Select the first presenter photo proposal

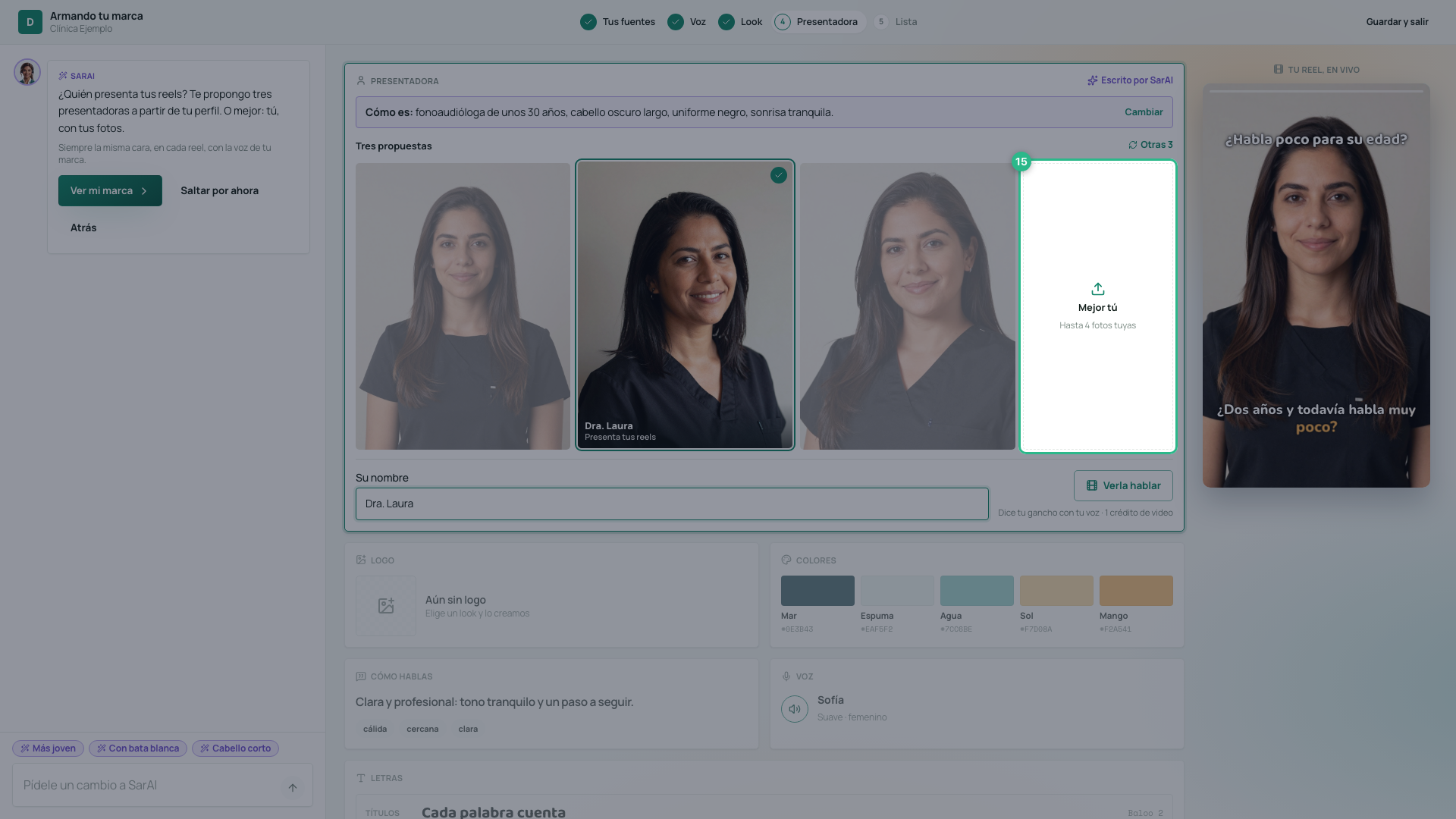tap(463, 306)
